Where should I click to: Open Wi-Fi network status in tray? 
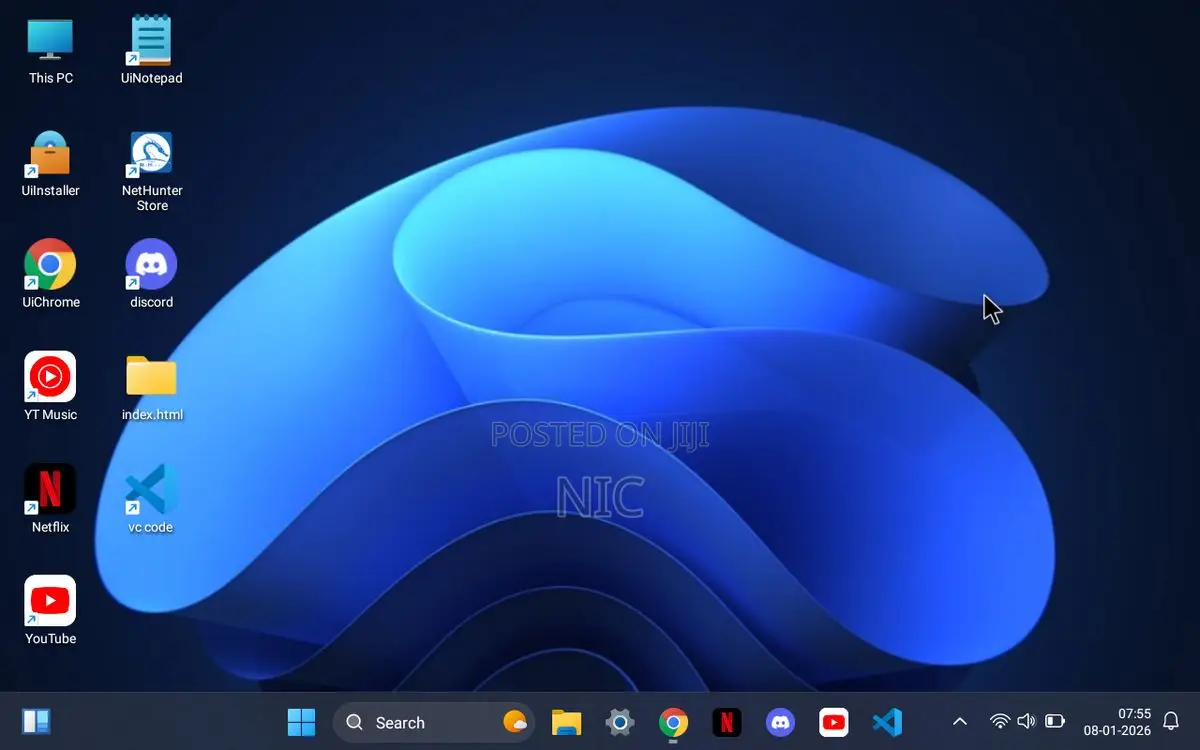[999, 721]
